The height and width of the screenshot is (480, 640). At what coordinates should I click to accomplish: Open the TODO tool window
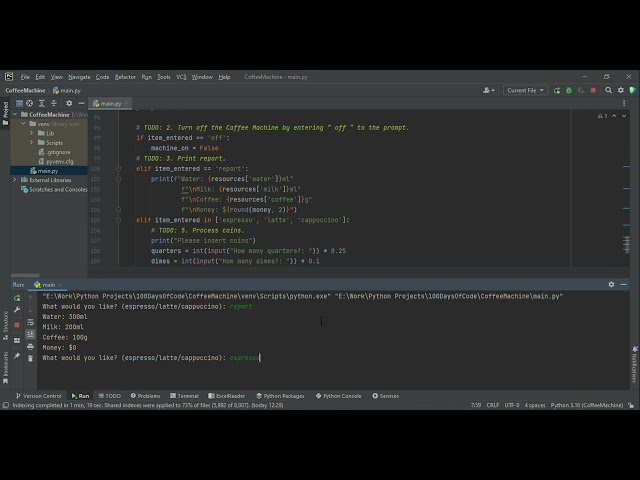pyautogui.click(x=110, y=396)
